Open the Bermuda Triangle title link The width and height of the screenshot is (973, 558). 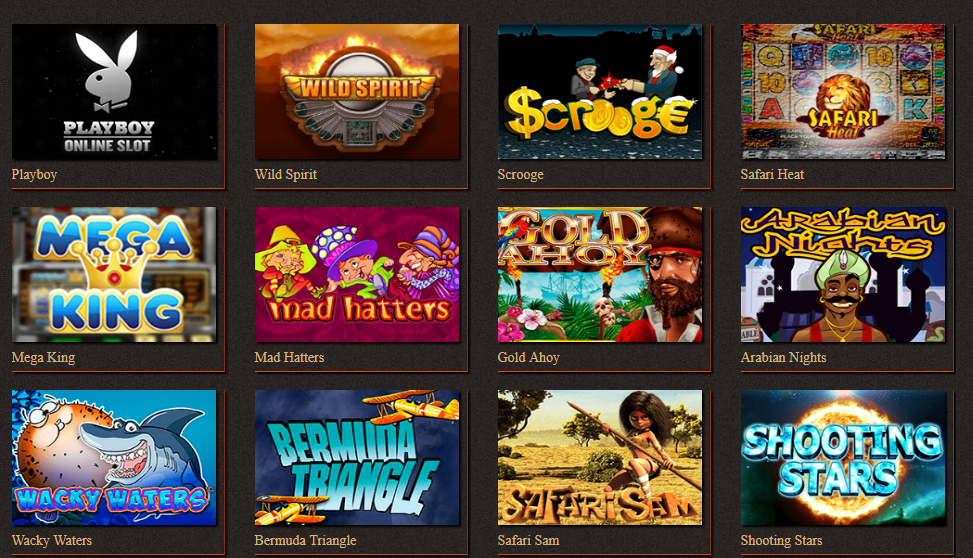(305, 540)
